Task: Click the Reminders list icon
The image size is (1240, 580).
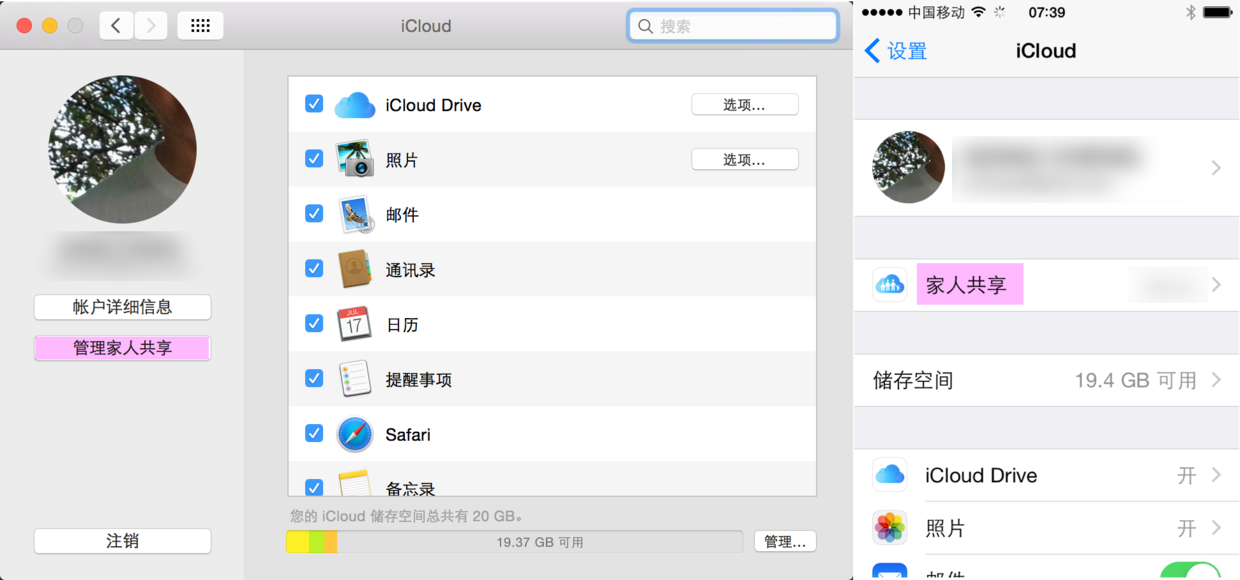Action: pyautogui.click(x=354, y=379)
